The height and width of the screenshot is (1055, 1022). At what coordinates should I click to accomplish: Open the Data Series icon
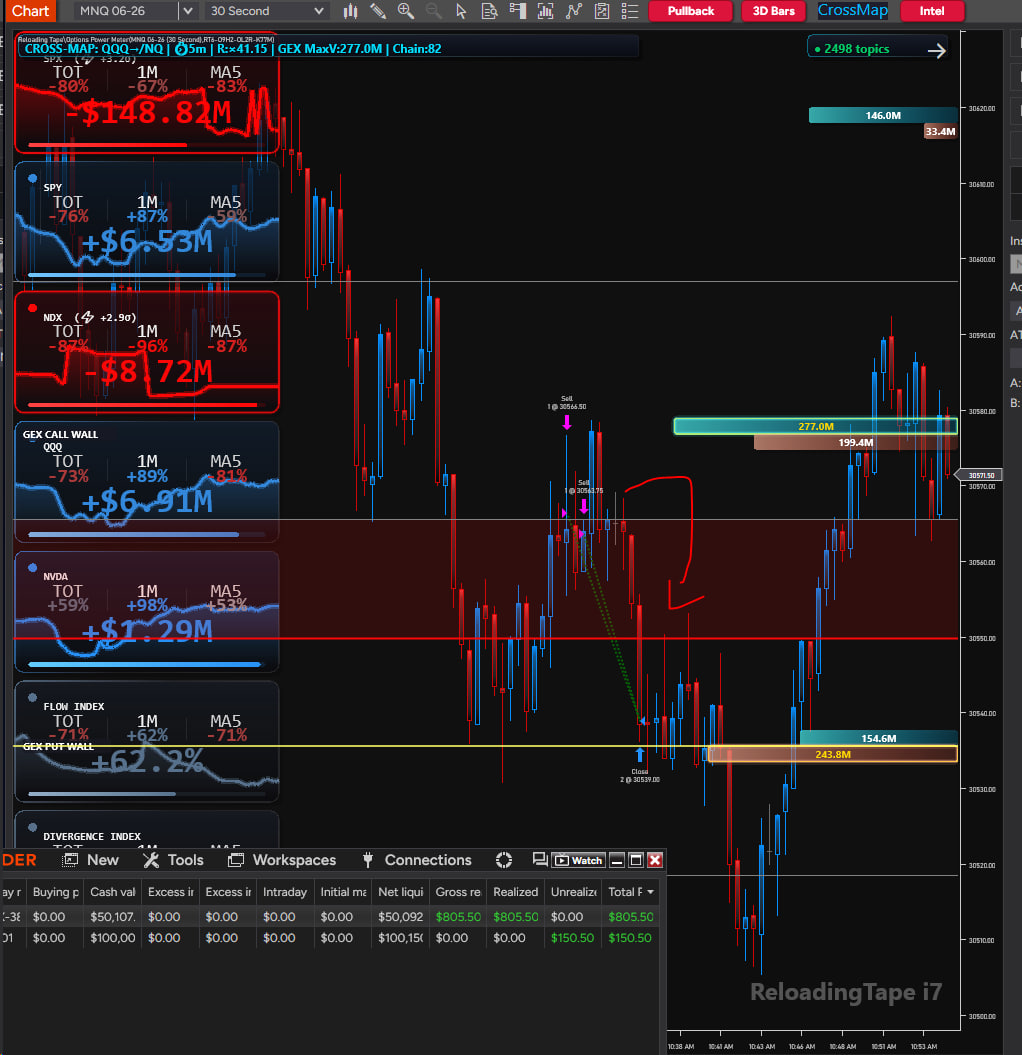click(546, 11)
